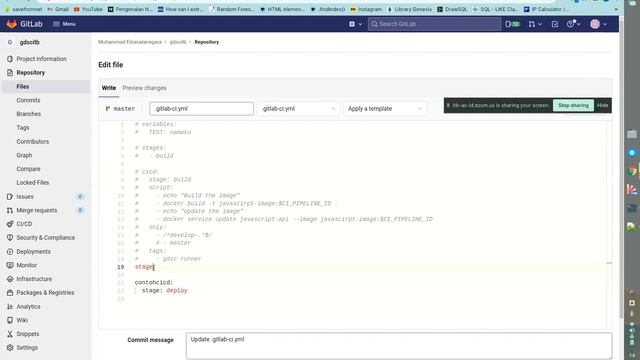Open Snippets scissors item
This screenshot has height=360, width=640.
(x=28, y=334)
